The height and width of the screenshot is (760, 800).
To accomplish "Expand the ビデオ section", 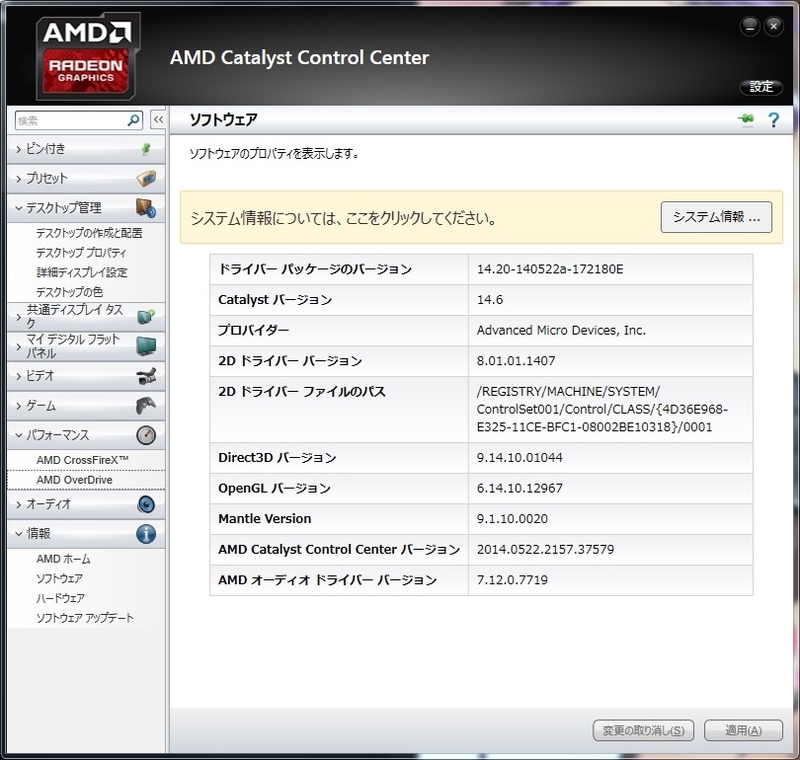I will tap(86, 376).
